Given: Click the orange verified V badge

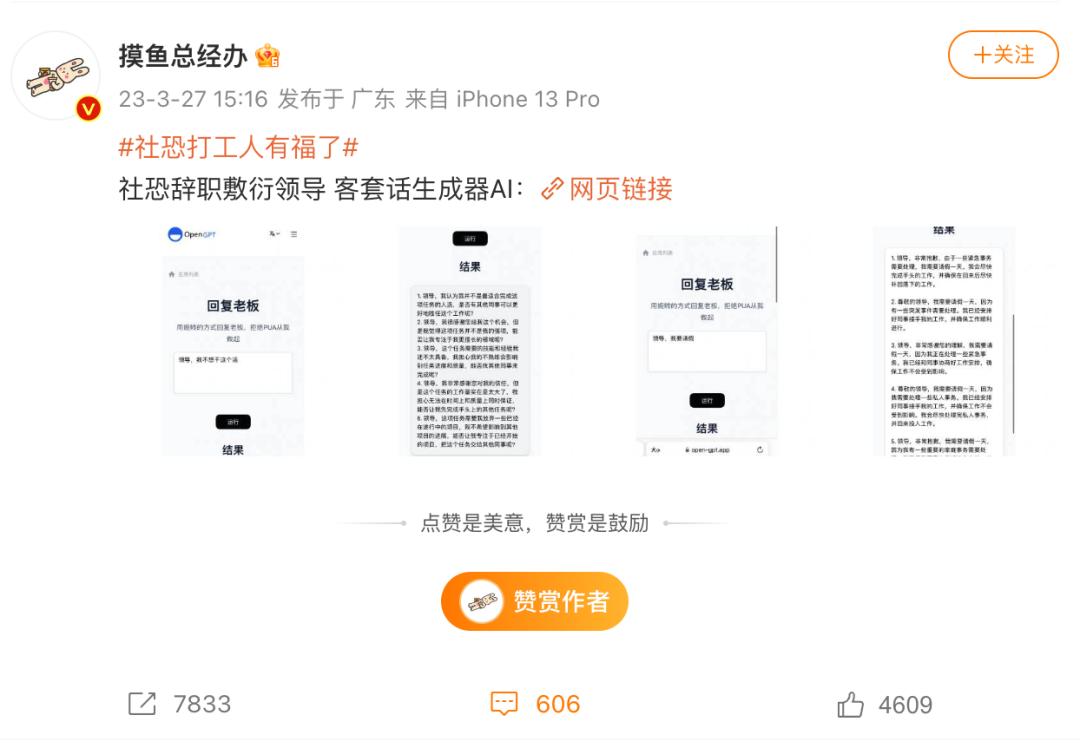Looking at the screenshot, I should pyautogui.click(x=88, y=109).
